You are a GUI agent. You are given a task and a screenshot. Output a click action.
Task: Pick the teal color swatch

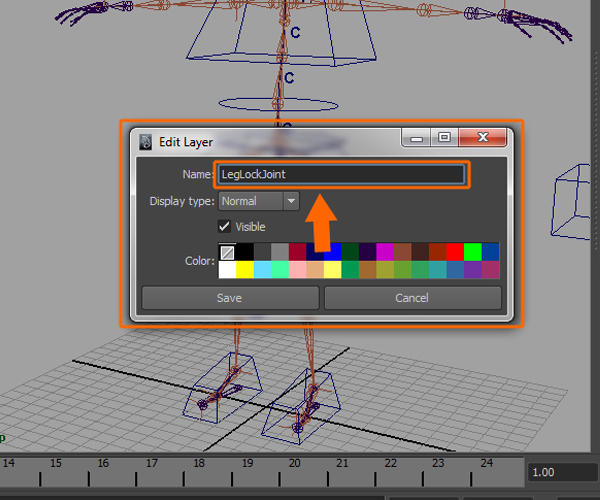click(438, 270)
